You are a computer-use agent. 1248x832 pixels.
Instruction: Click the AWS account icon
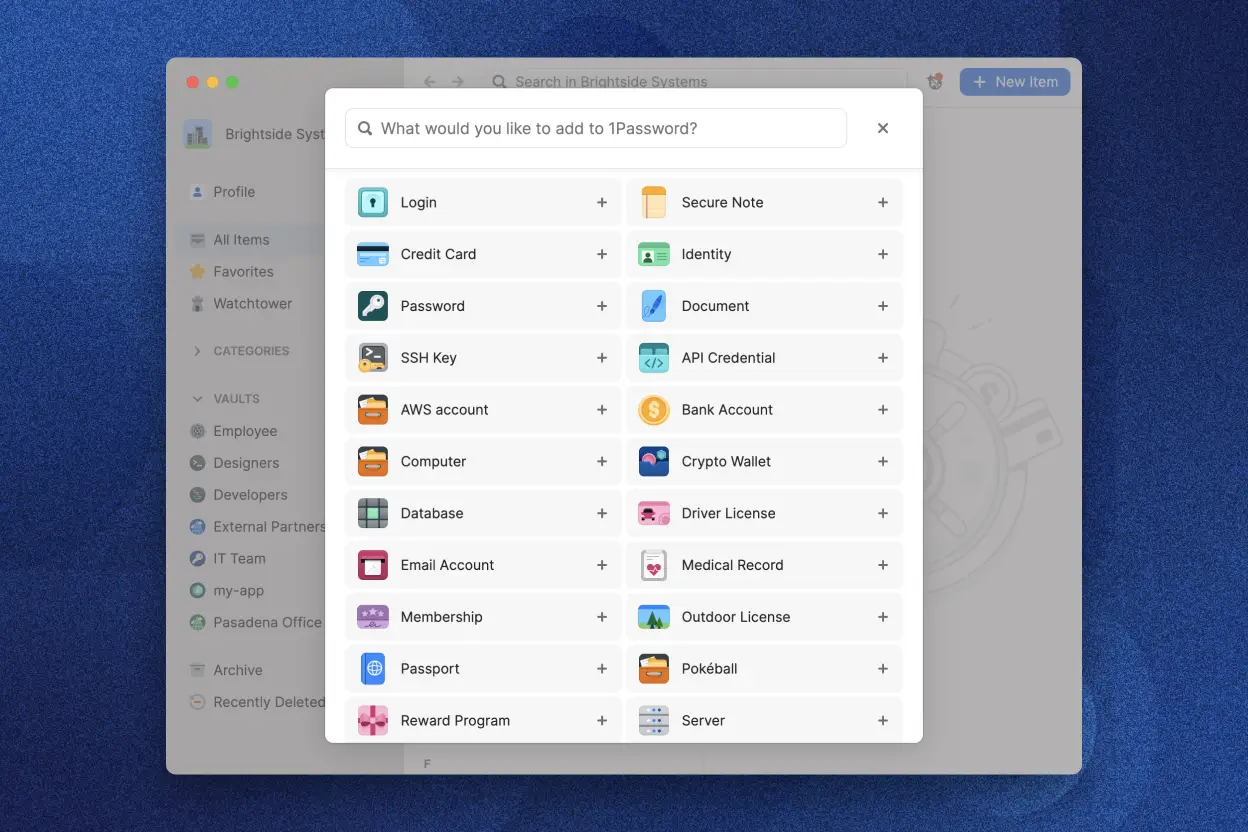point(373,410)
